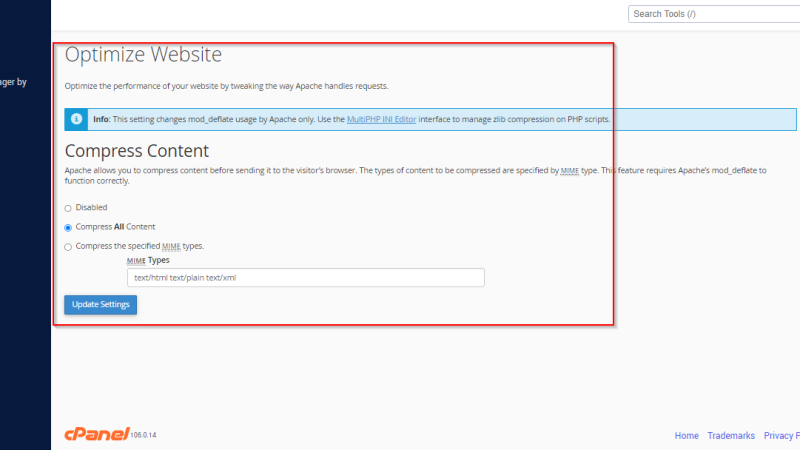
Task: Click the cPanel version number 106.0.14
Action: pos(143,435)
